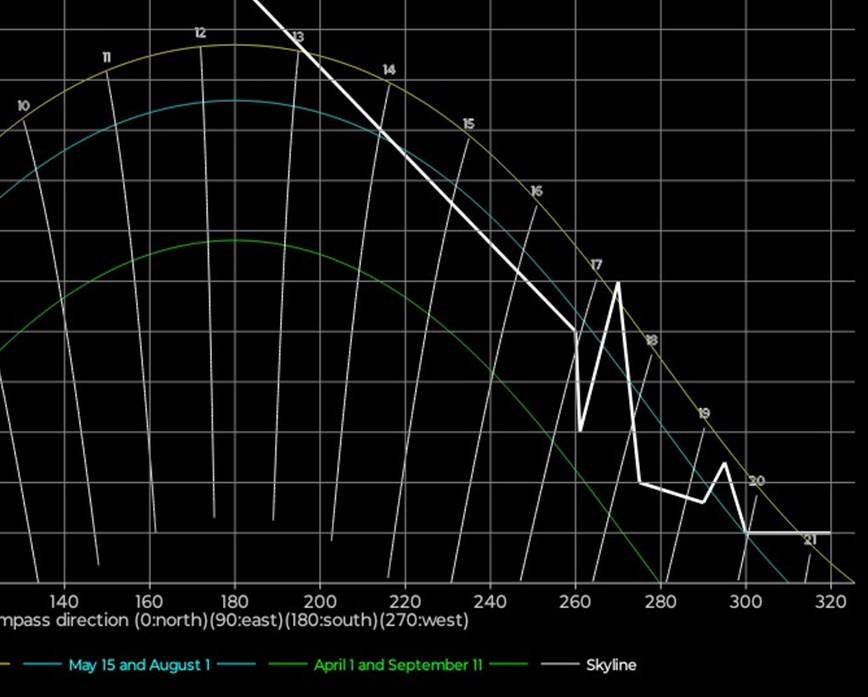The image size is (868, 697).
Task: Toggle the "April 1 and September 11" legend entry
Action: click(x=398, y=665)
